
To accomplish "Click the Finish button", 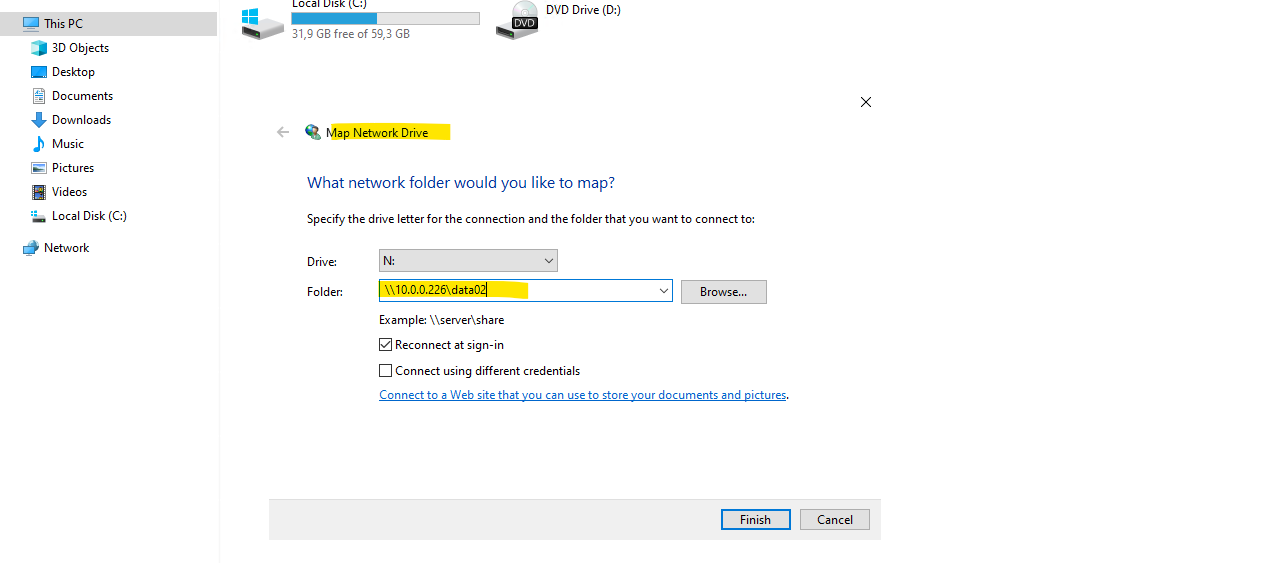I will click(756, 520).
